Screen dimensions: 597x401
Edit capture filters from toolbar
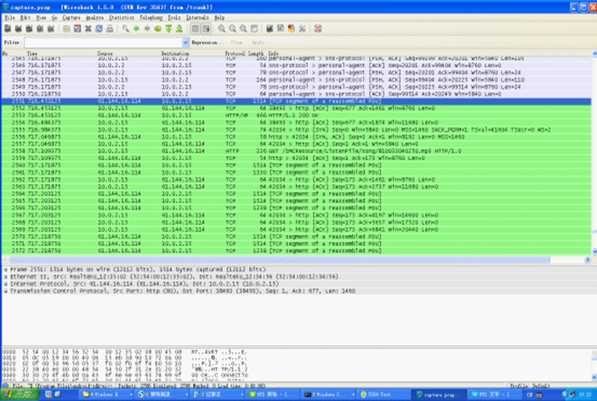pyautogui.click(x=270, y=29)
